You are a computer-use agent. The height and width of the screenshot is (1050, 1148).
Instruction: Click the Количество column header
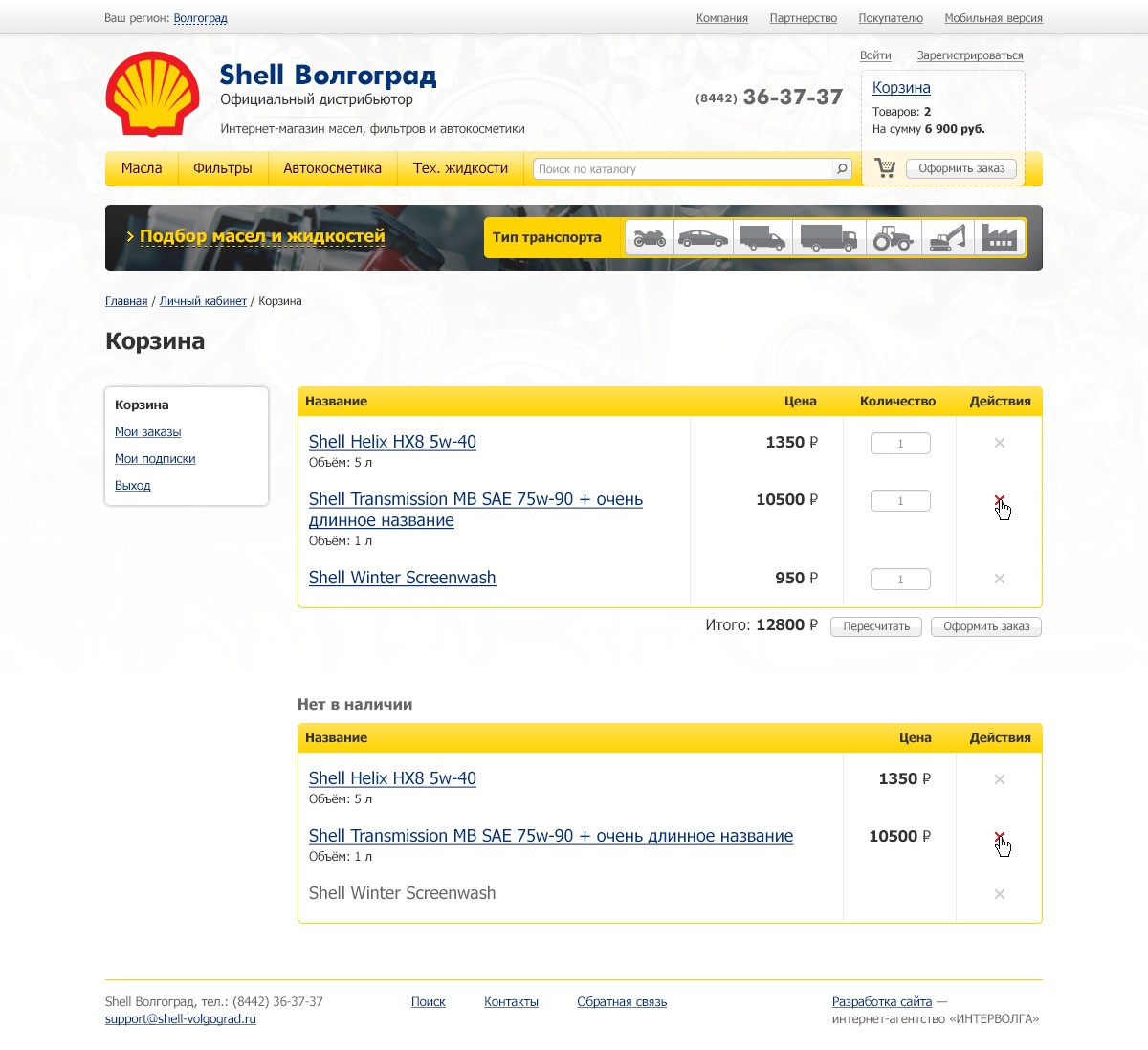click(898, 402)
